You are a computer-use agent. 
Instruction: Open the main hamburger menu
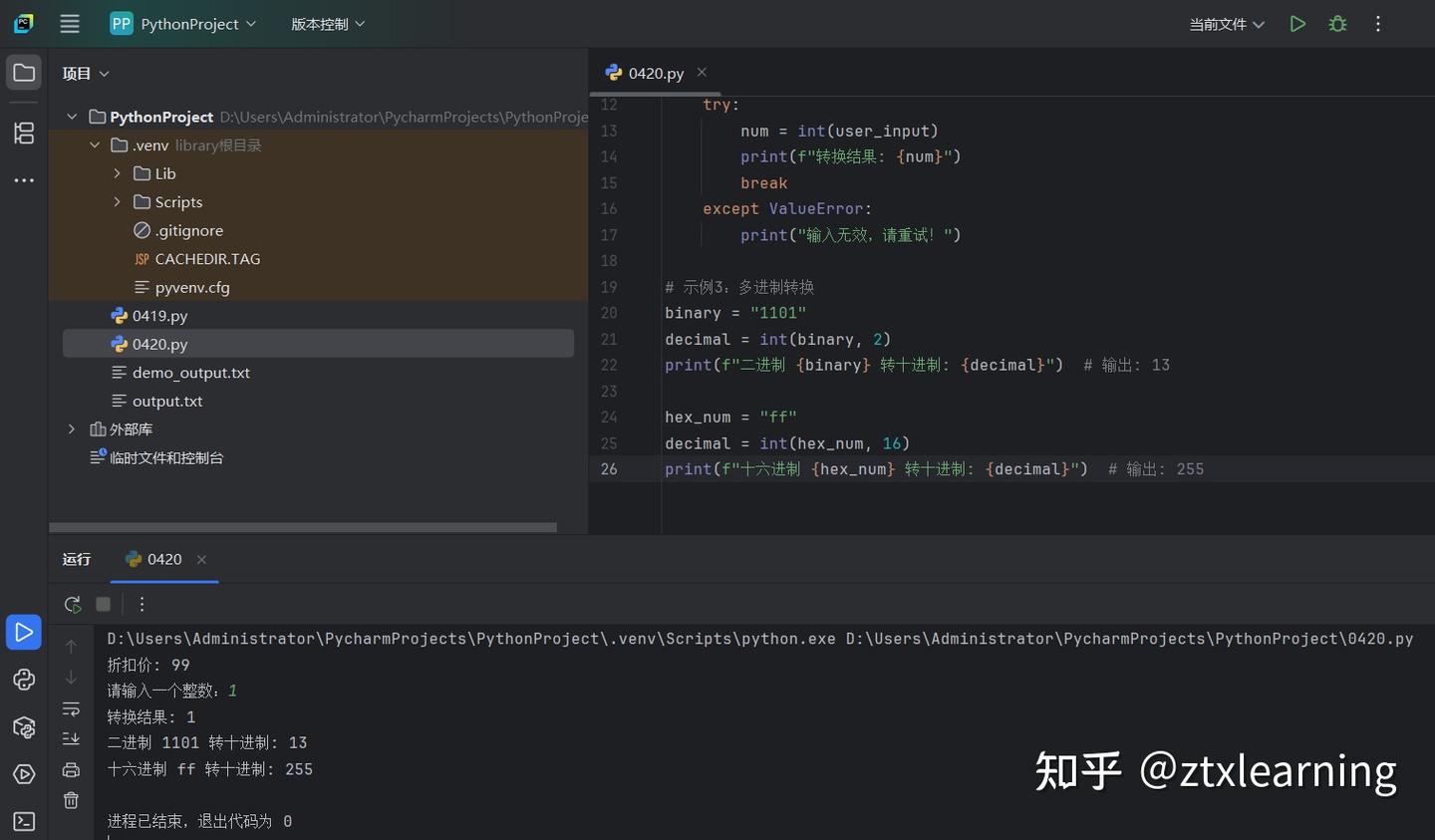[70, 24]
